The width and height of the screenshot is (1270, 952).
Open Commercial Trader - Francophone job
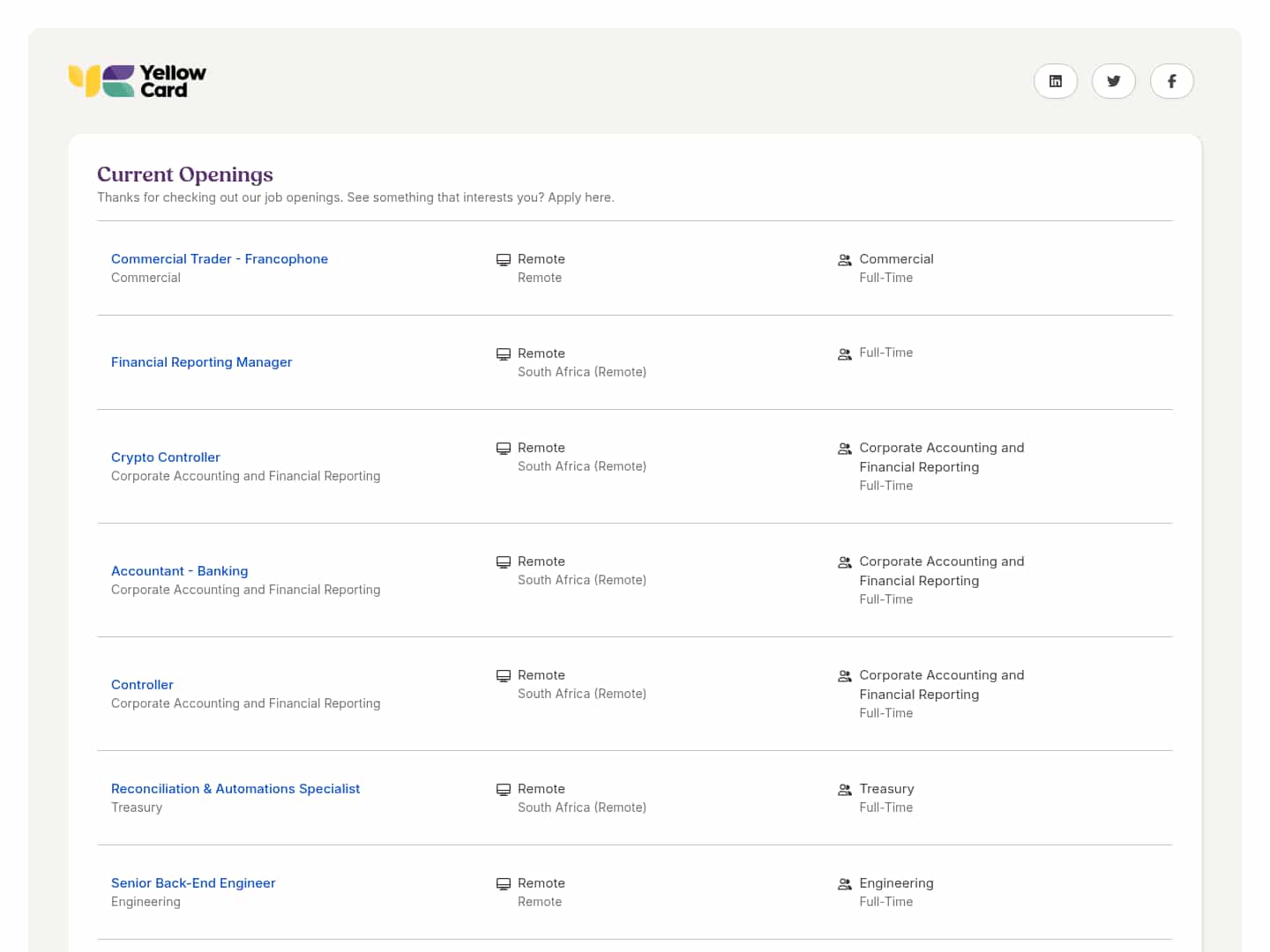220,259
